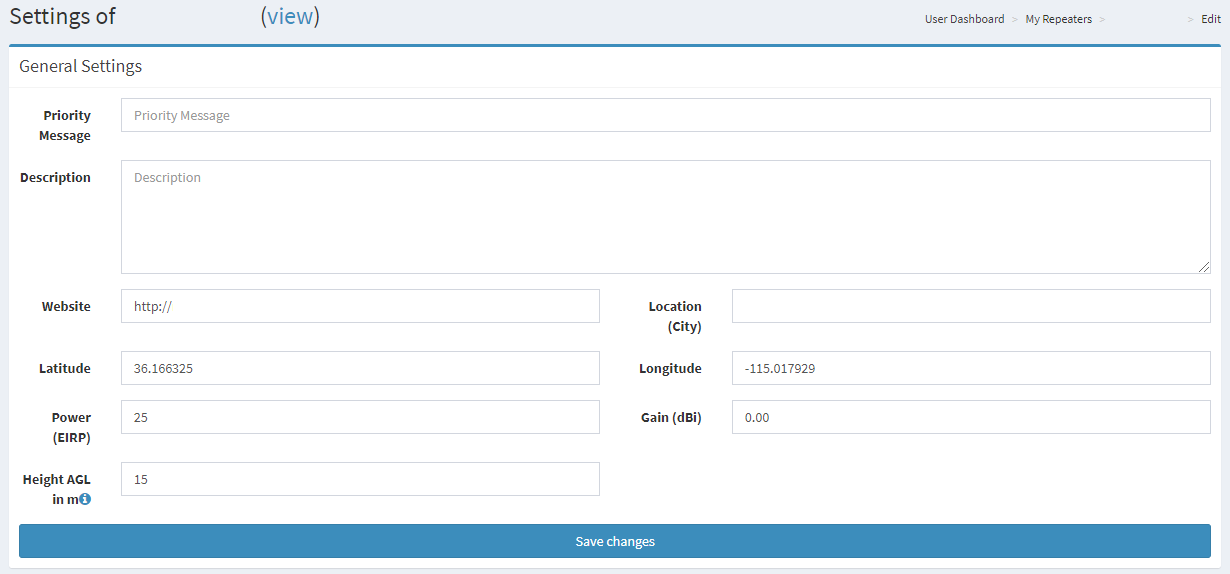
Task: Go to User Dashboard breadcrumb
Action: (x=964, y=19)
